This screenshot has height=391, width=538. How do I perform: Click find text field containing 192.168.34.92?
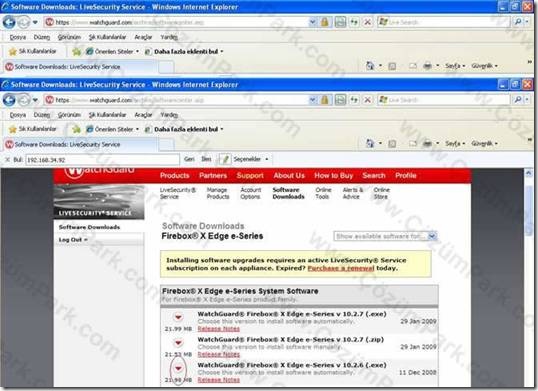tap(103, 159)
